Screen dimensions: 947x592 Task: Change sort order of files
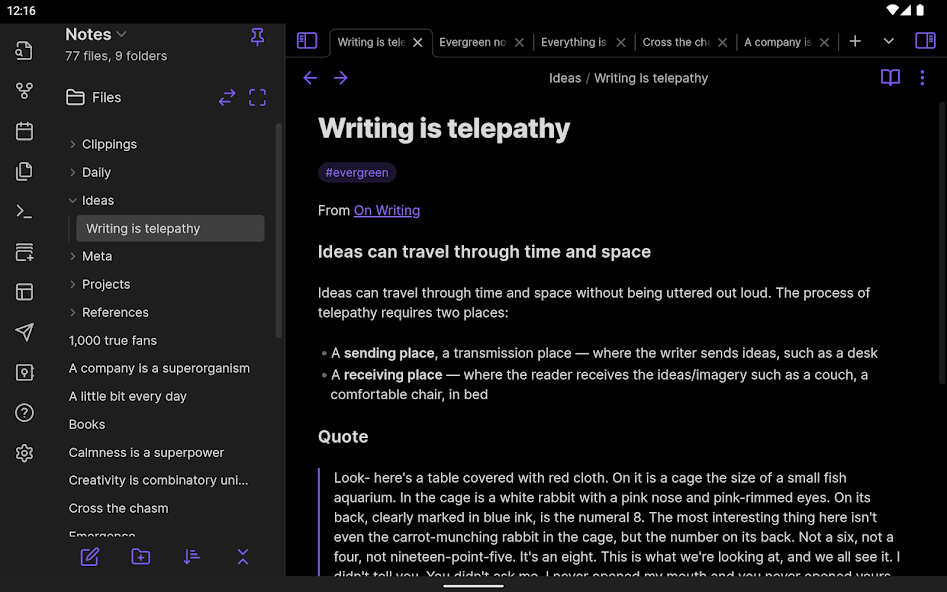click(x=192, y=557)
